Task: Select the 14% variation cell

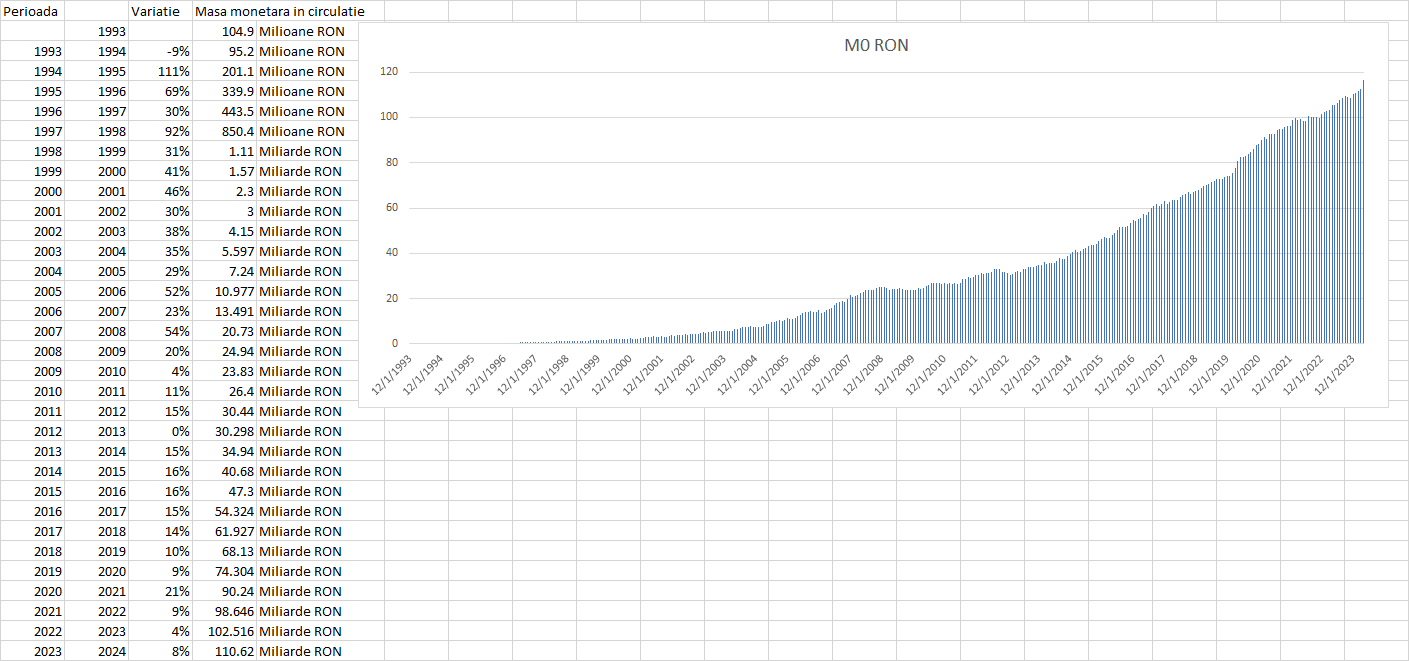Action: tap(161, 531)
